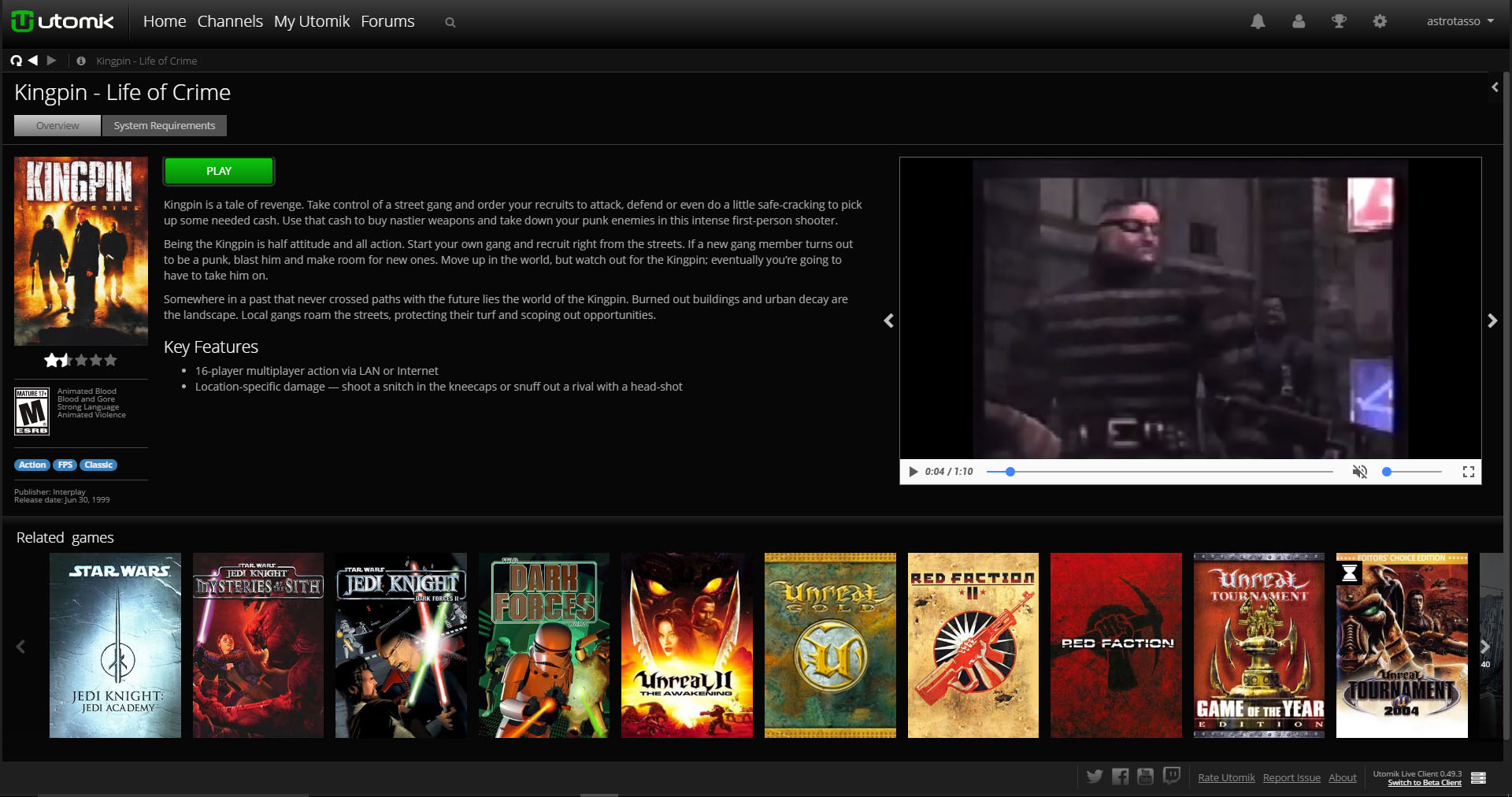Screen dimensions: 1512x797
Task: Open the Rate Utomik link
Action: click(x=1226, y=777)
